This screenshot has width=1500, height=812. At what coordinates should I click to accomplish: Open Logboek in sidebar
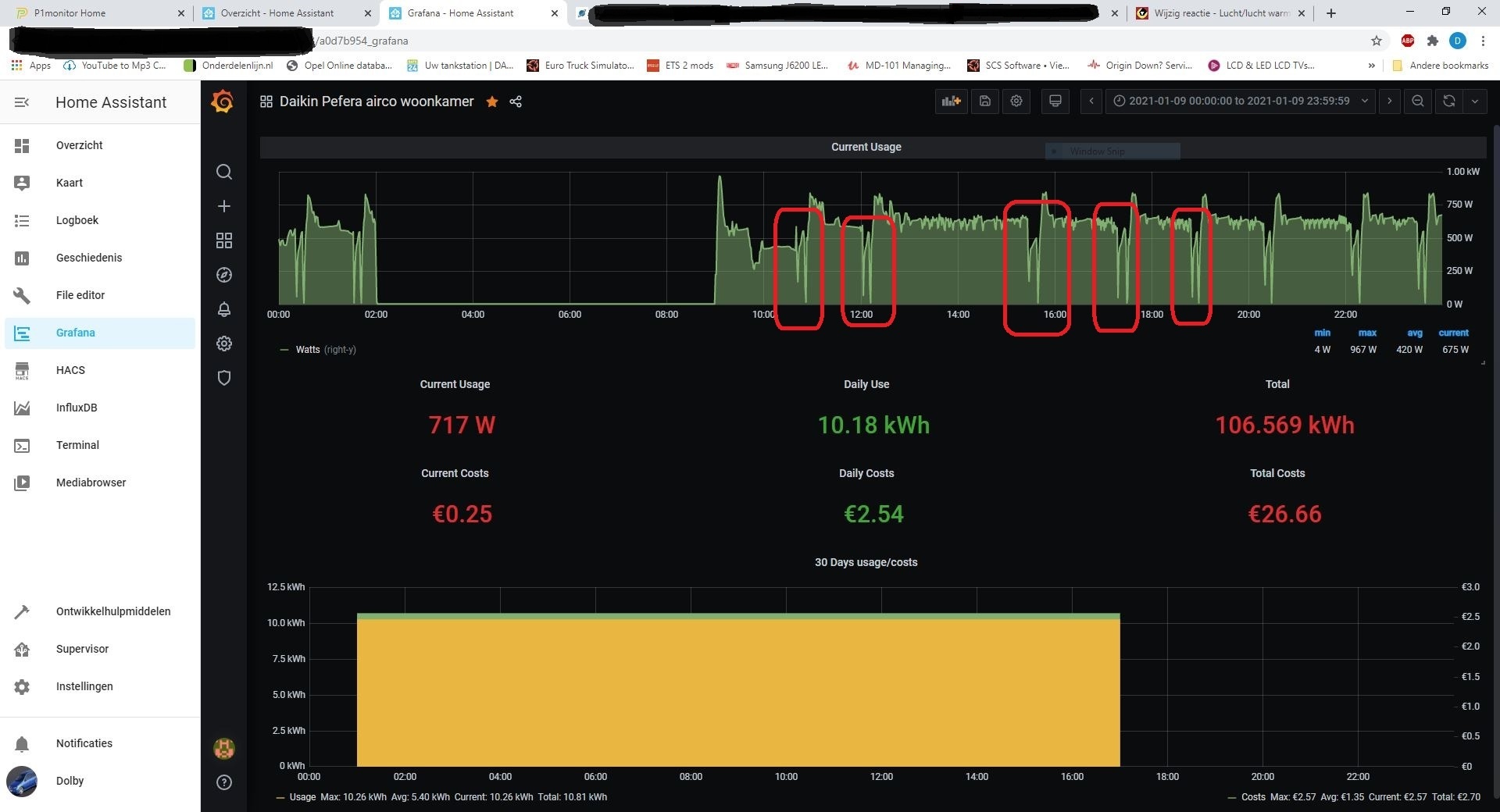pos(100,220)
